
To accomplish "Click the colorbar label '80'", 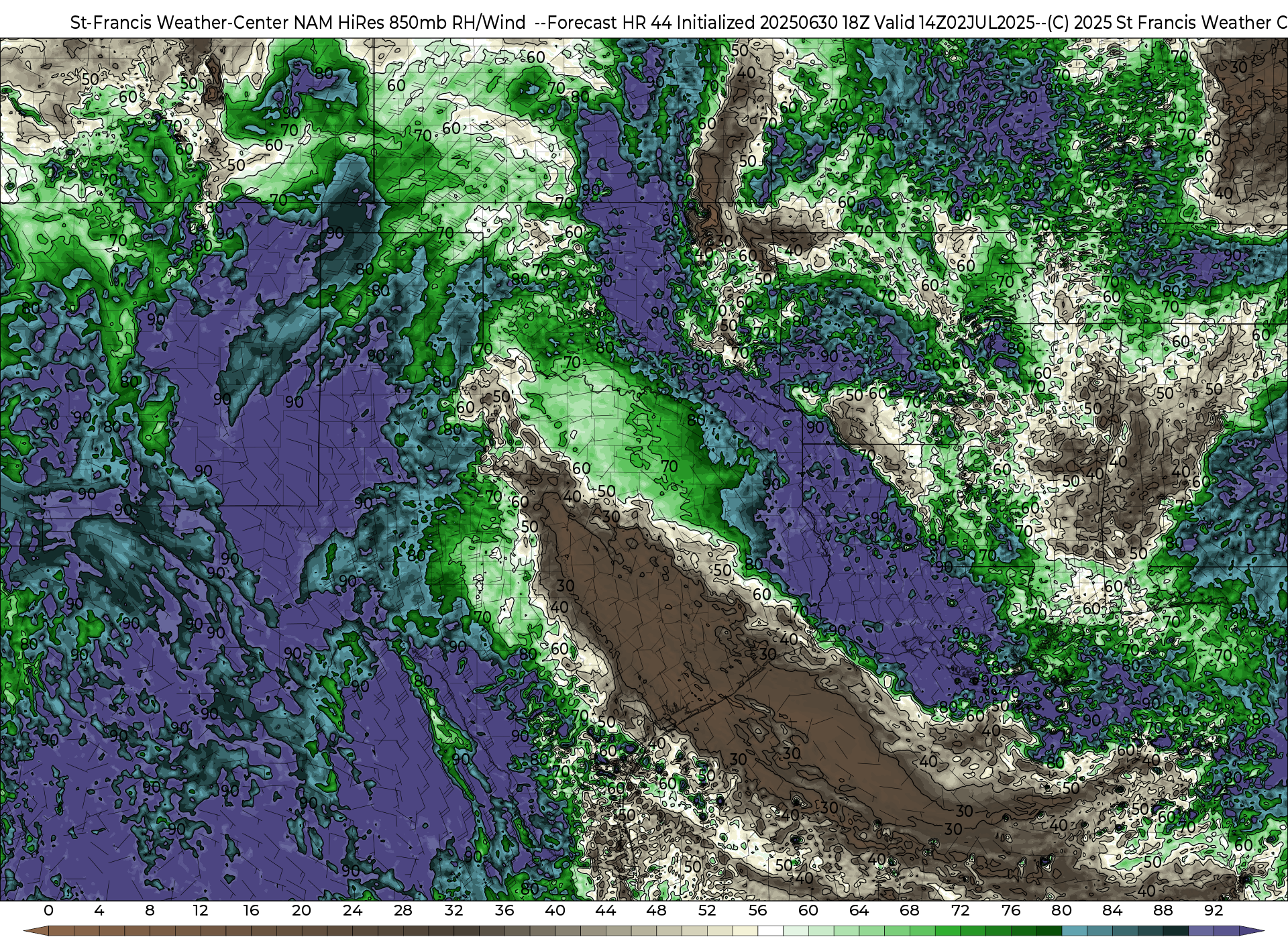I will click(x=1062, y=911).
